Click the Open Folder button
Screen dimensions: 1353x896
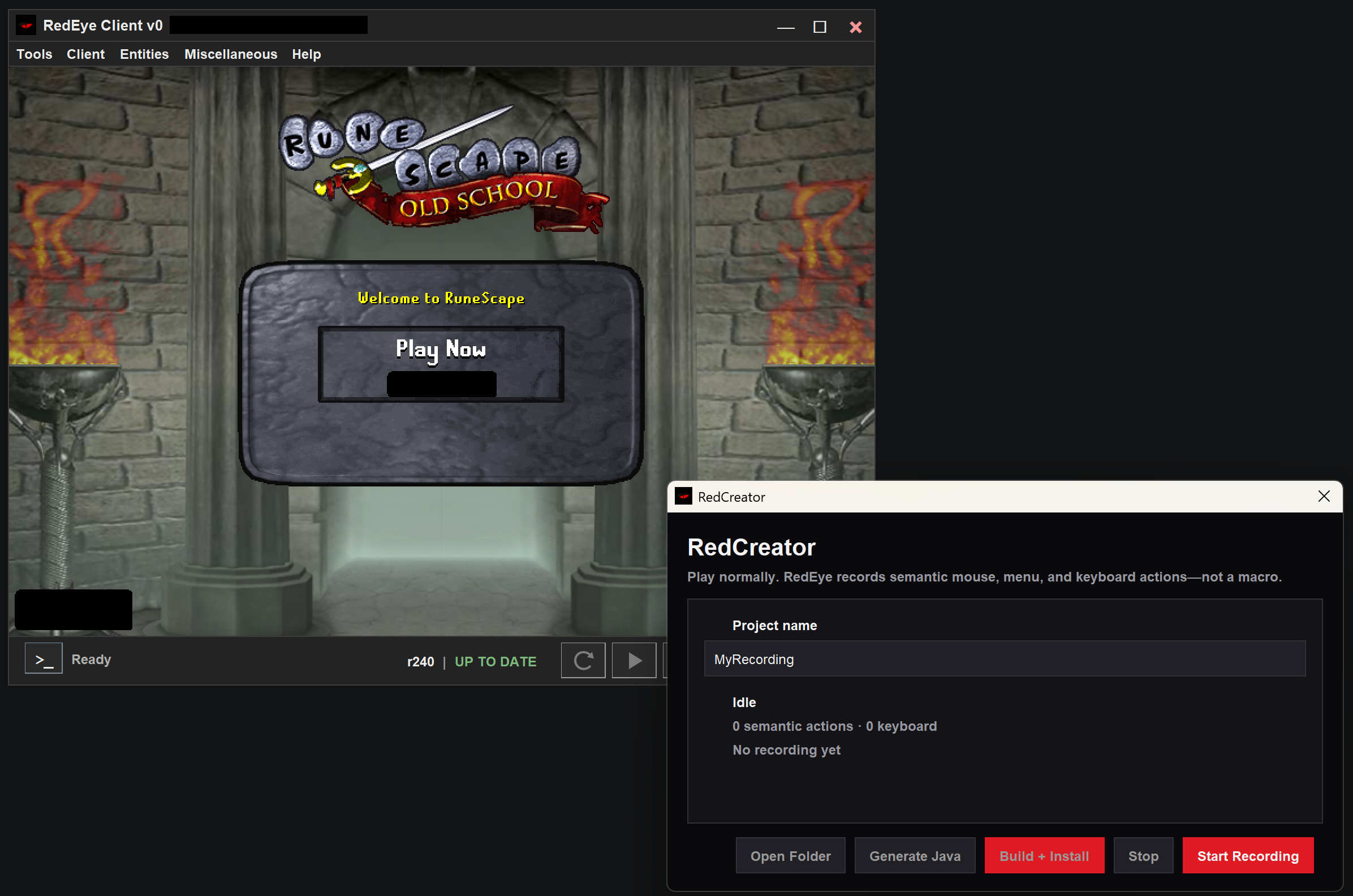790,855
